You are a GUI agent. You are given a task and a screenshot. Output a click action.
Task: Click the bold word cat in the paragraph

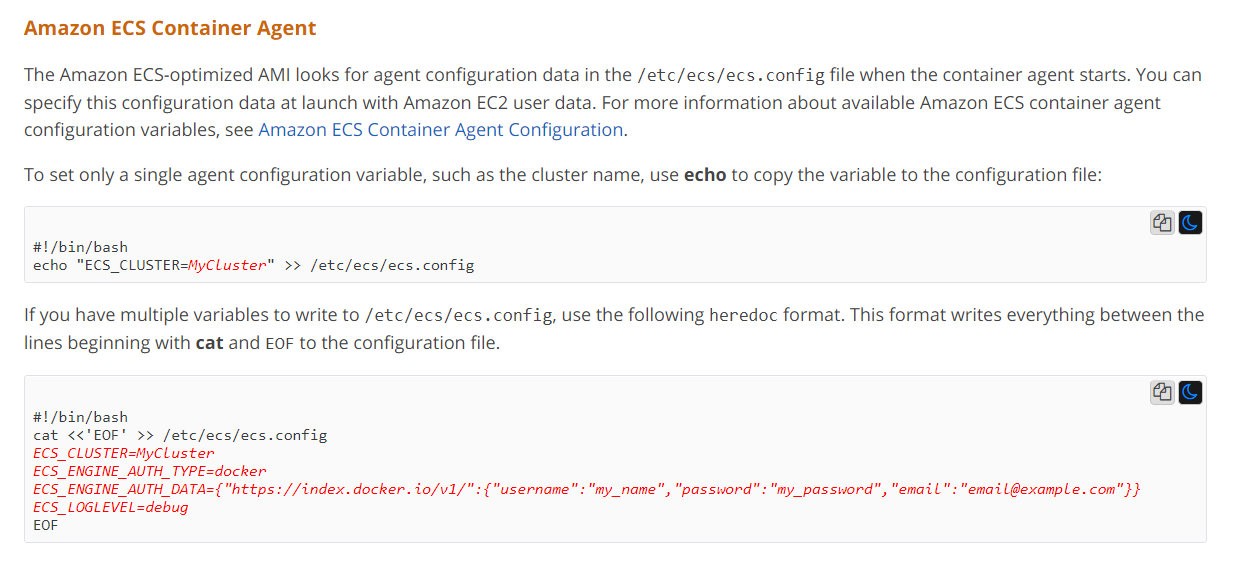click(x=209, y=341)
